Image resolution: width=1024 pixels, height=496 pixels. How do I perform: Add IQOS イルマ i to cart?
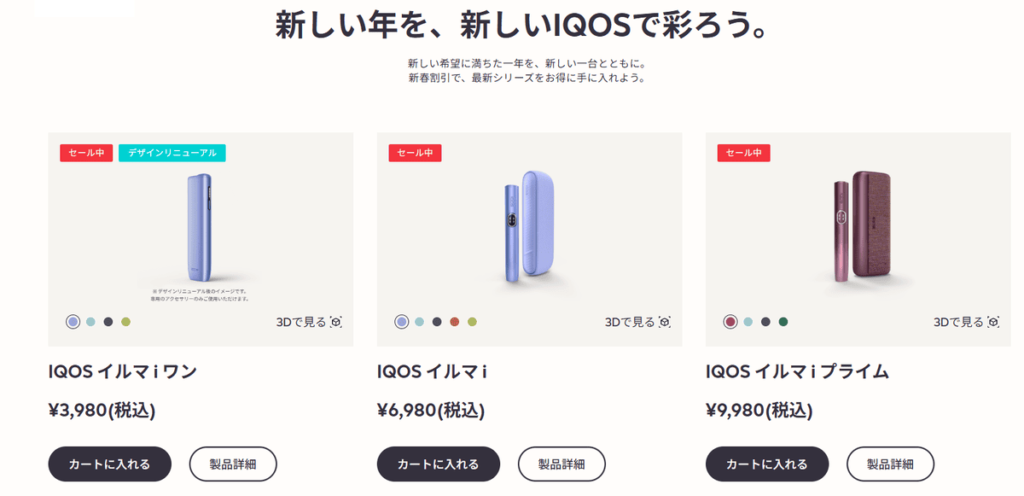438,464
